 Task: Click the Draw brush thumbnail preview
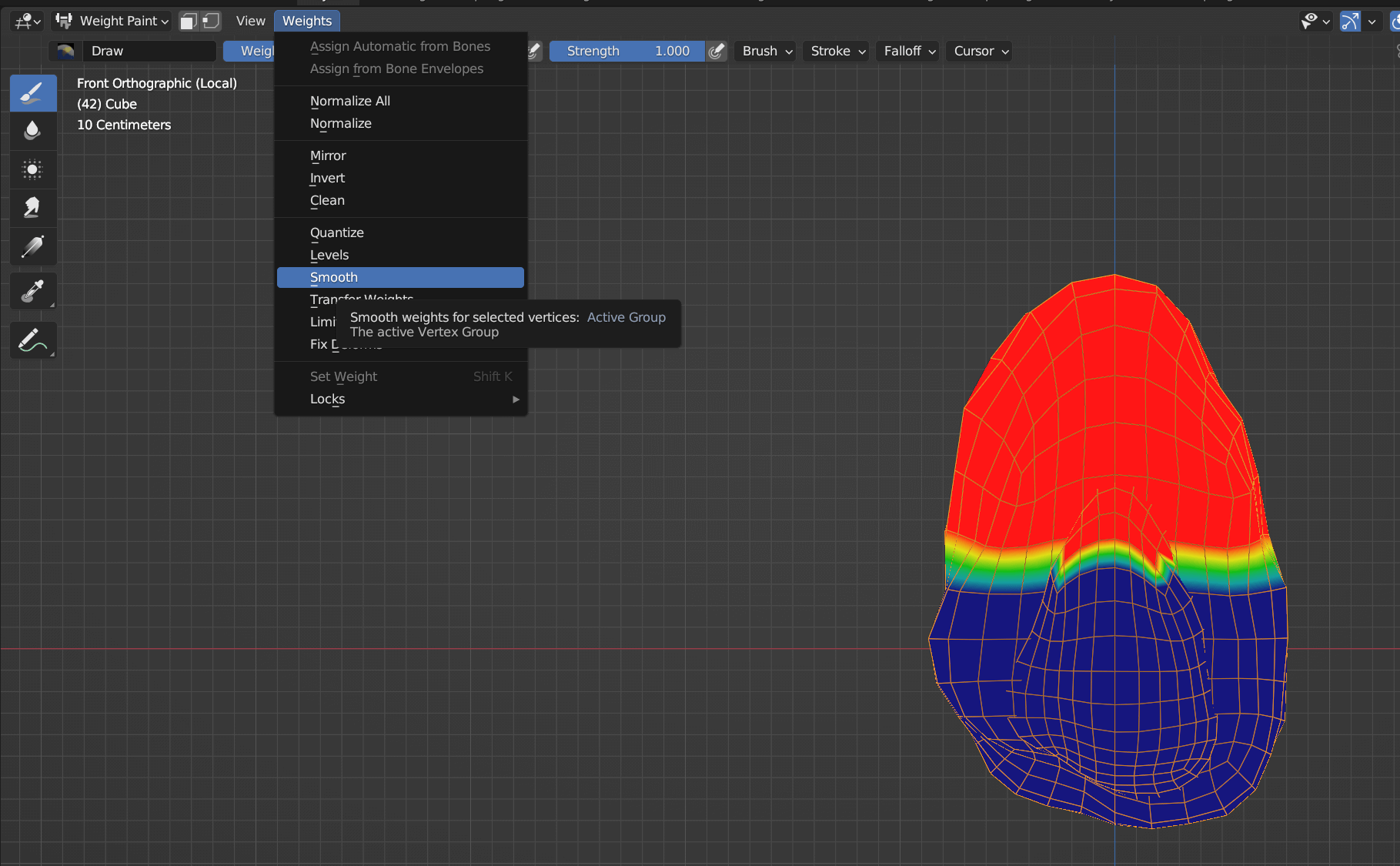pos(65,51)
